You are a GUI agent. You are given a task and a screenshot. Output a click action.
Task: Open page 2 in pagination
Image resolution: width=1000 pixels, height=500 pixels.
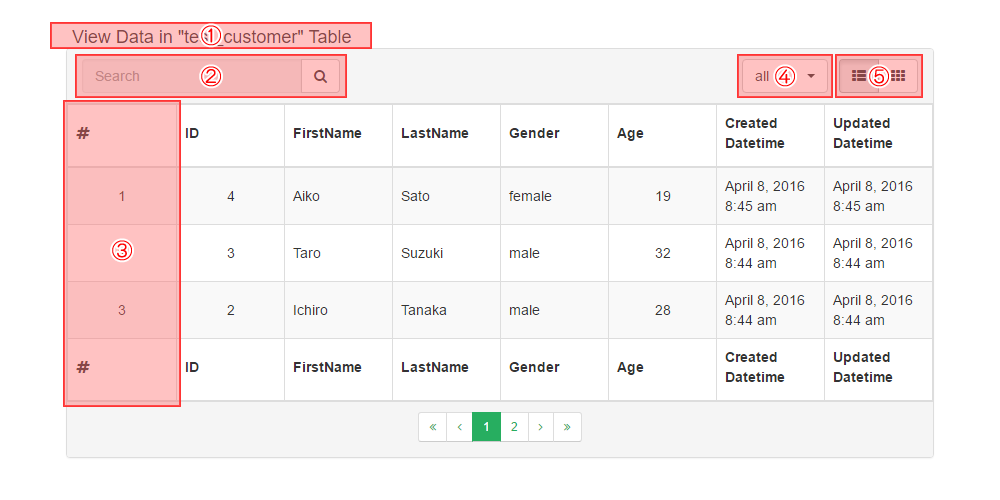[514, 427]
